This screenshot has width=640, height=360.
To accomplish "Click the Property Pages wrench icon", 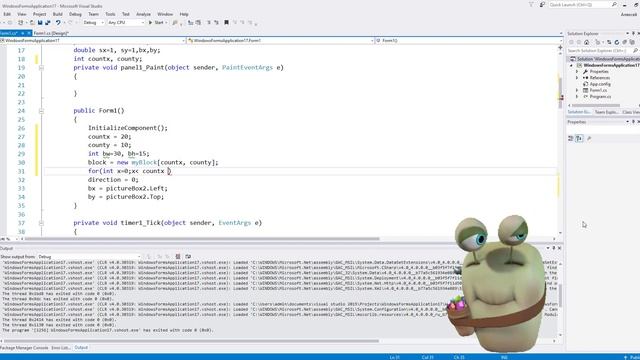I will click(x=589, y=138).
